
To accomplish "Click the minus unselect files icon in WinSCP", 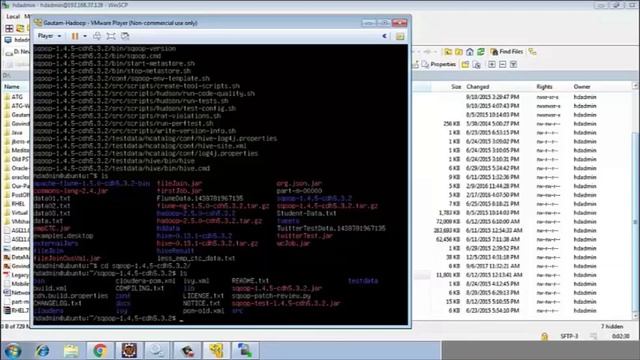I will 502,64.
